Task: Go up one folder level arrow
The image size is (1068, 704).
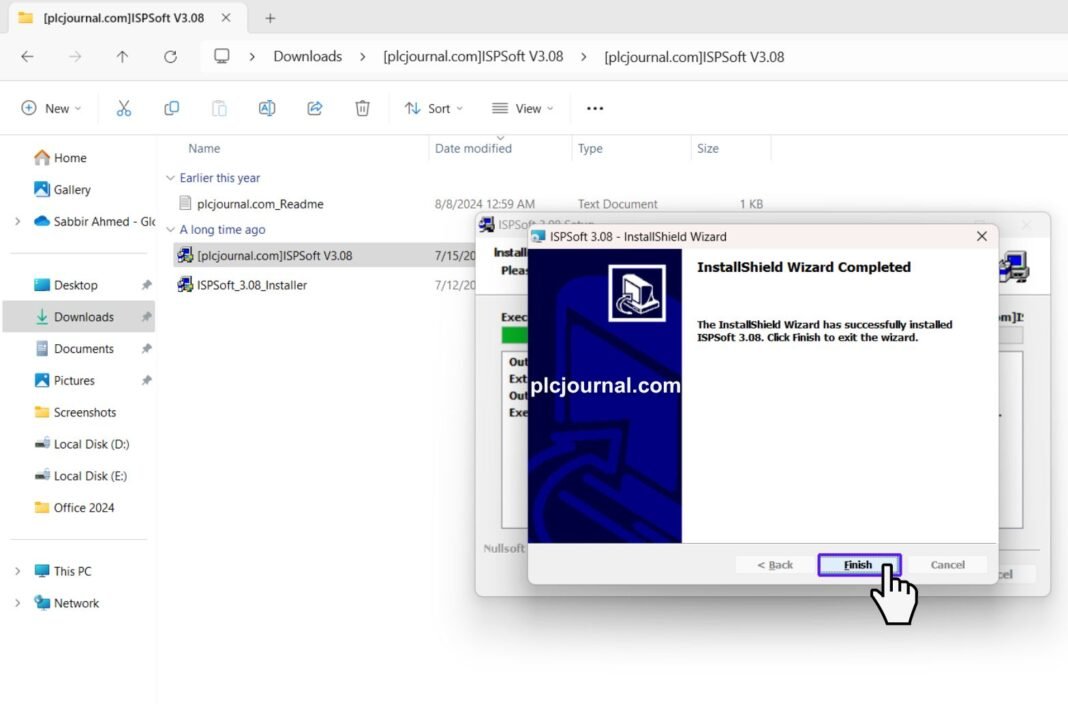Action: [x=122, y=57]
